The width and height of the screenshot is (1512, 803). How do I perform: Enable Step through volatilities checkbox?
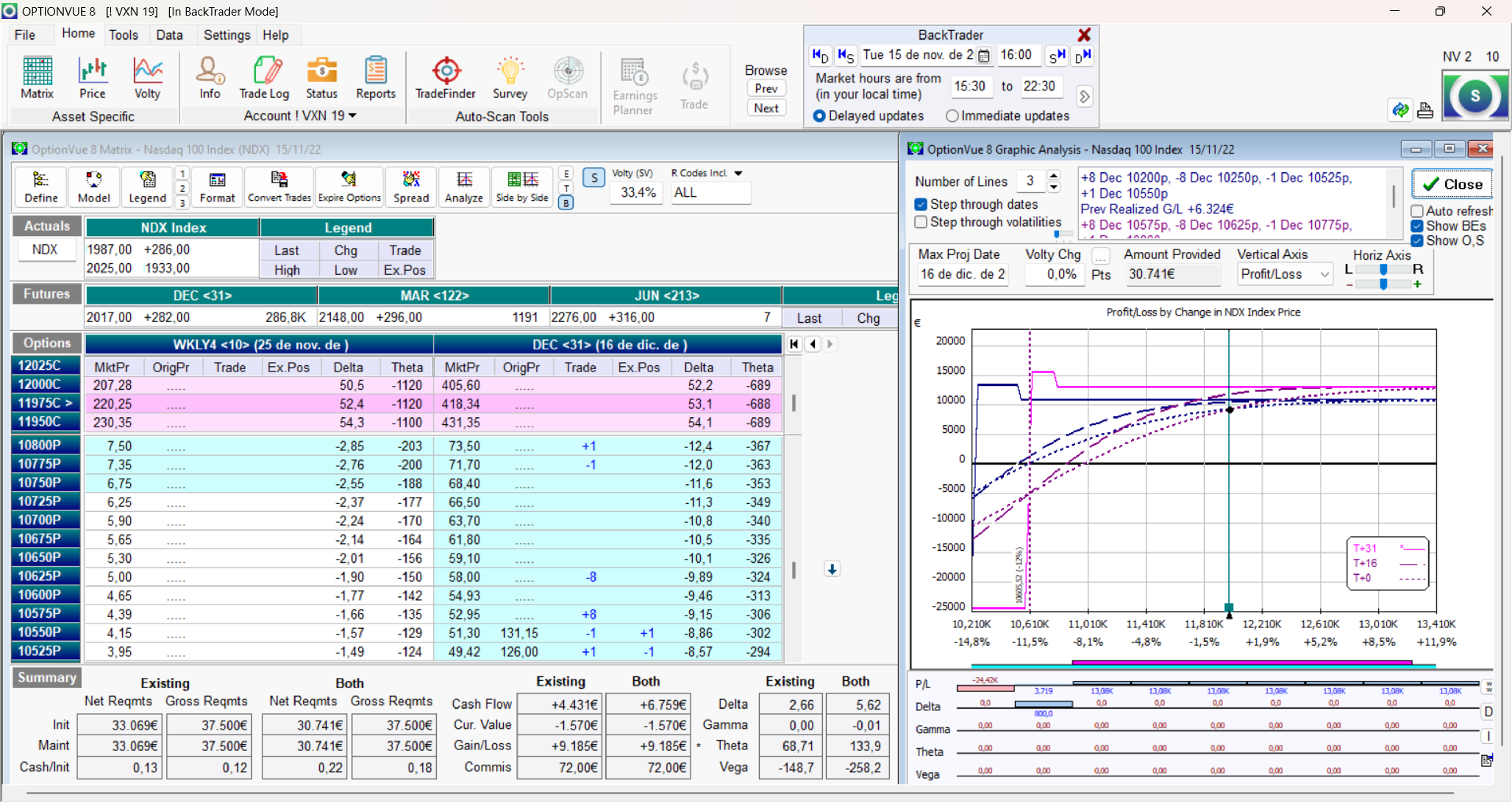921,222
